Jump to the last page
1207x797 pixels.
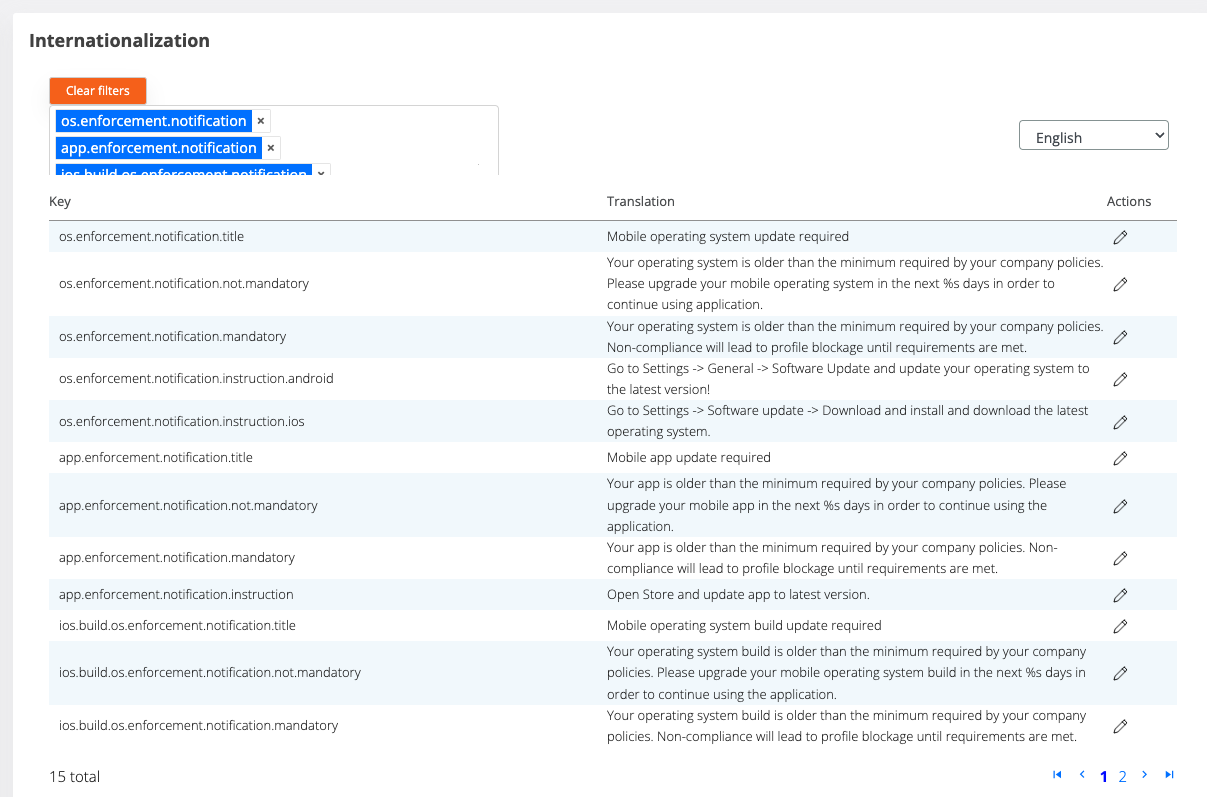pos(1169,775)
